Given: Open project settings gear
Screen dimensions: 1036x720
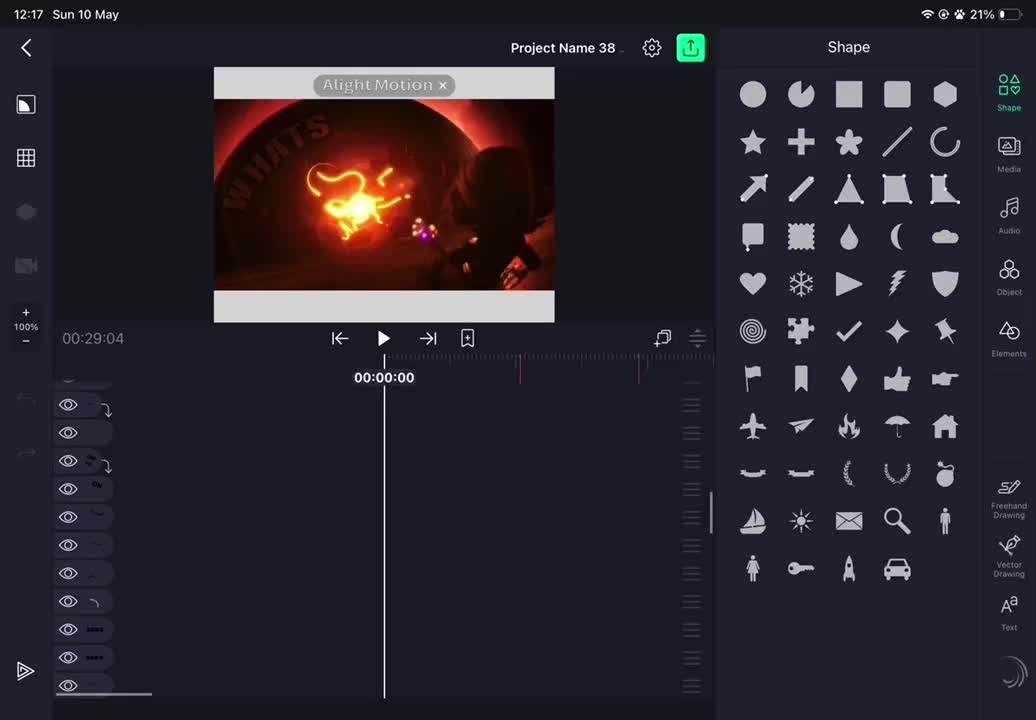Looking at the screenshot, I should (x=651, y=48).
